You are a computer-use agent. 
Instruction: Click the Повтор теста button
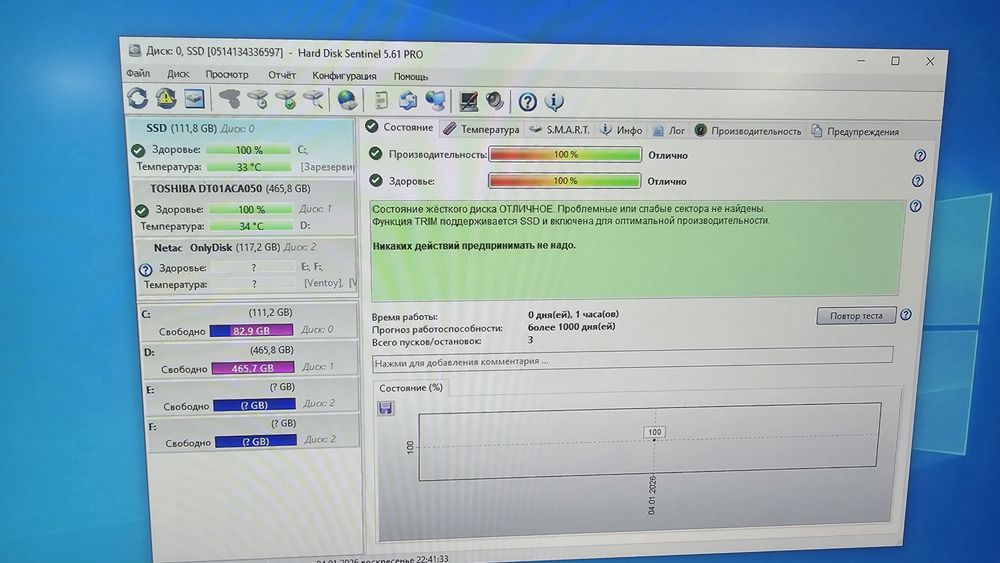tap(856, 316)
